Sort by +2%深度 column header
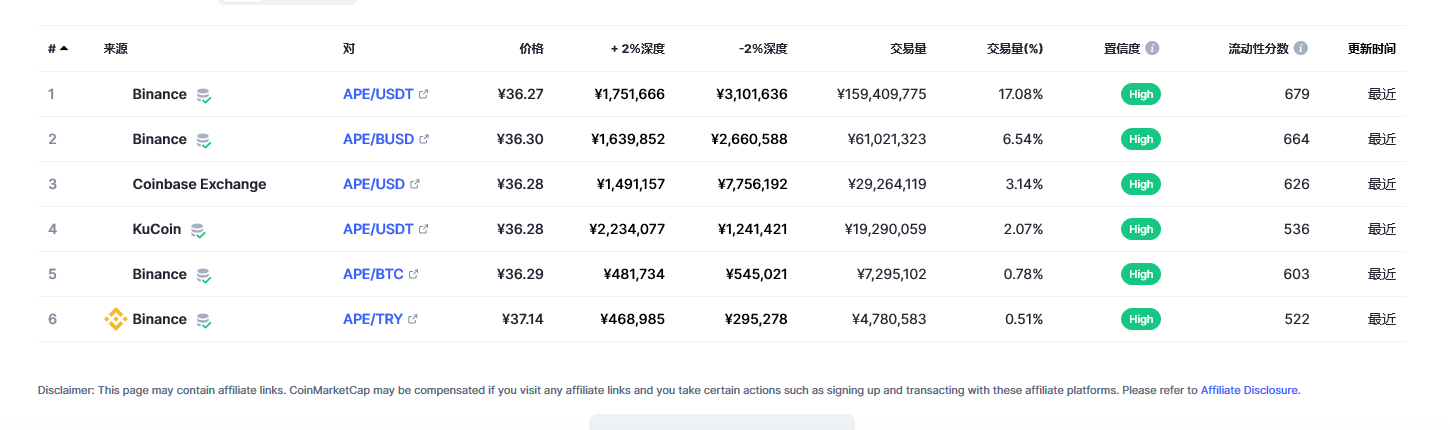The width and height of the screenshot is (1450, 430). coord(638,48)
